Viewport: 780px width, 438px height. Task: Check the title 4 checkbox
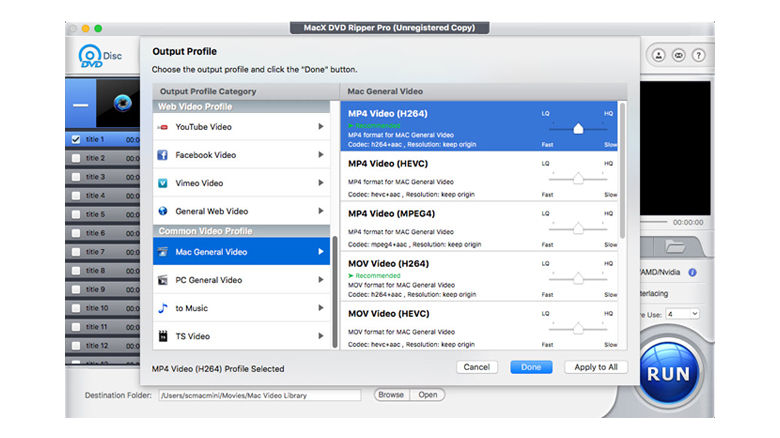click(76, 196)
